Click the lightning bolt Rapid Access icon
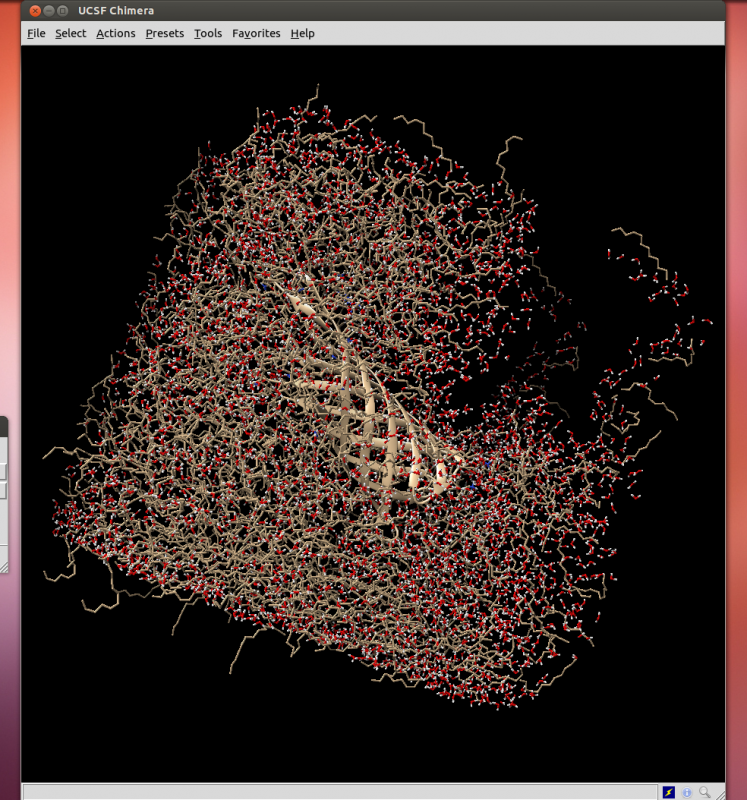This screenshot has width=747, height=800. point(668,792)
